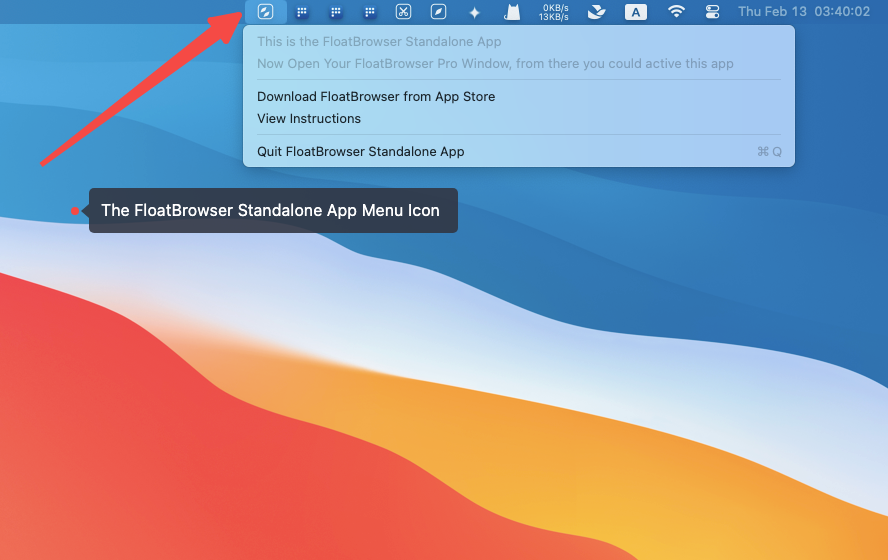Select View Instructions menu item
This screenshot has width=888, height=560.
(519, 118)
